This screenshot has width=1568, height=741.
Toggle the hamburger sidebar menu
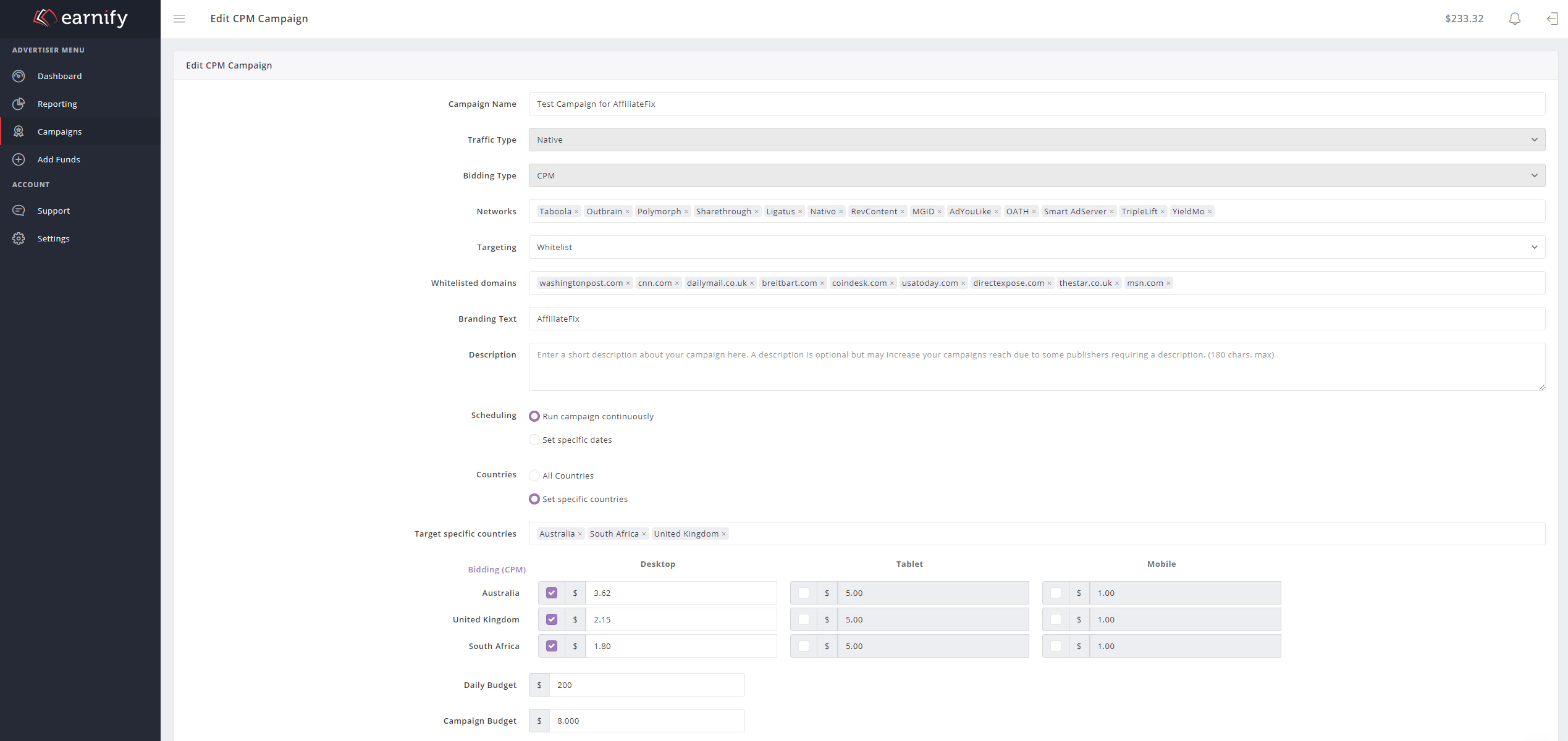179,19
